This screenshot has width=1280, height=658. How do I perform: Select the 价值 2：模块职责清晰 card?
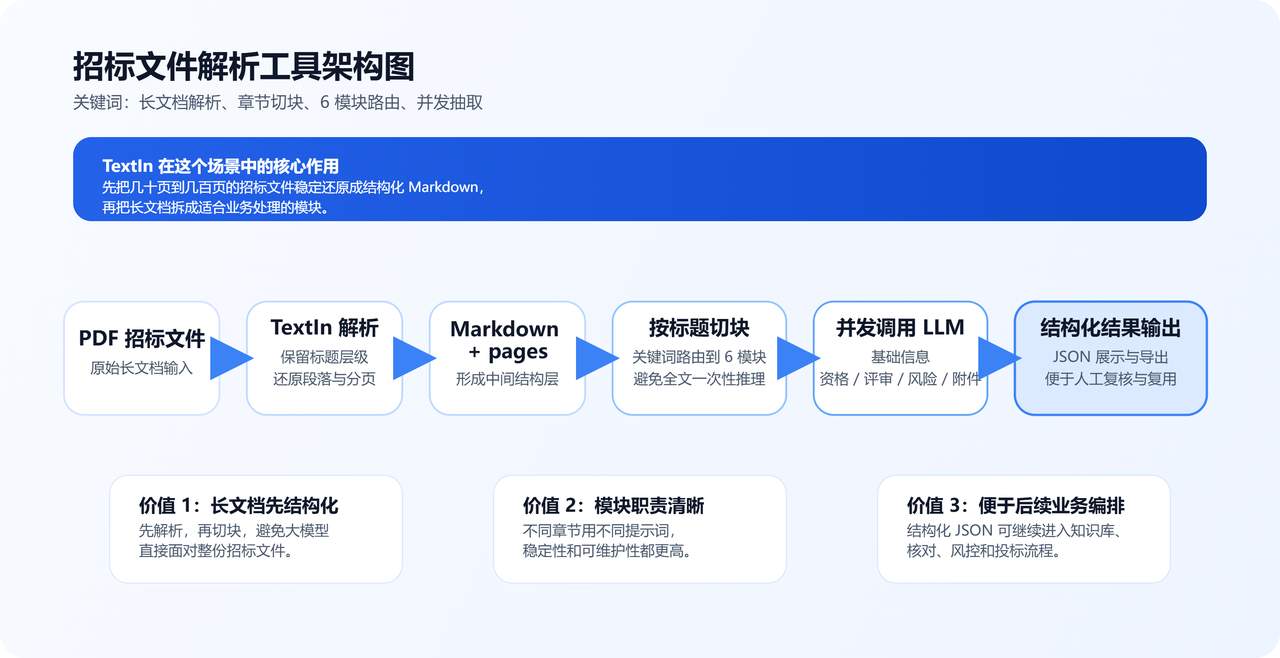click(639, 528)
